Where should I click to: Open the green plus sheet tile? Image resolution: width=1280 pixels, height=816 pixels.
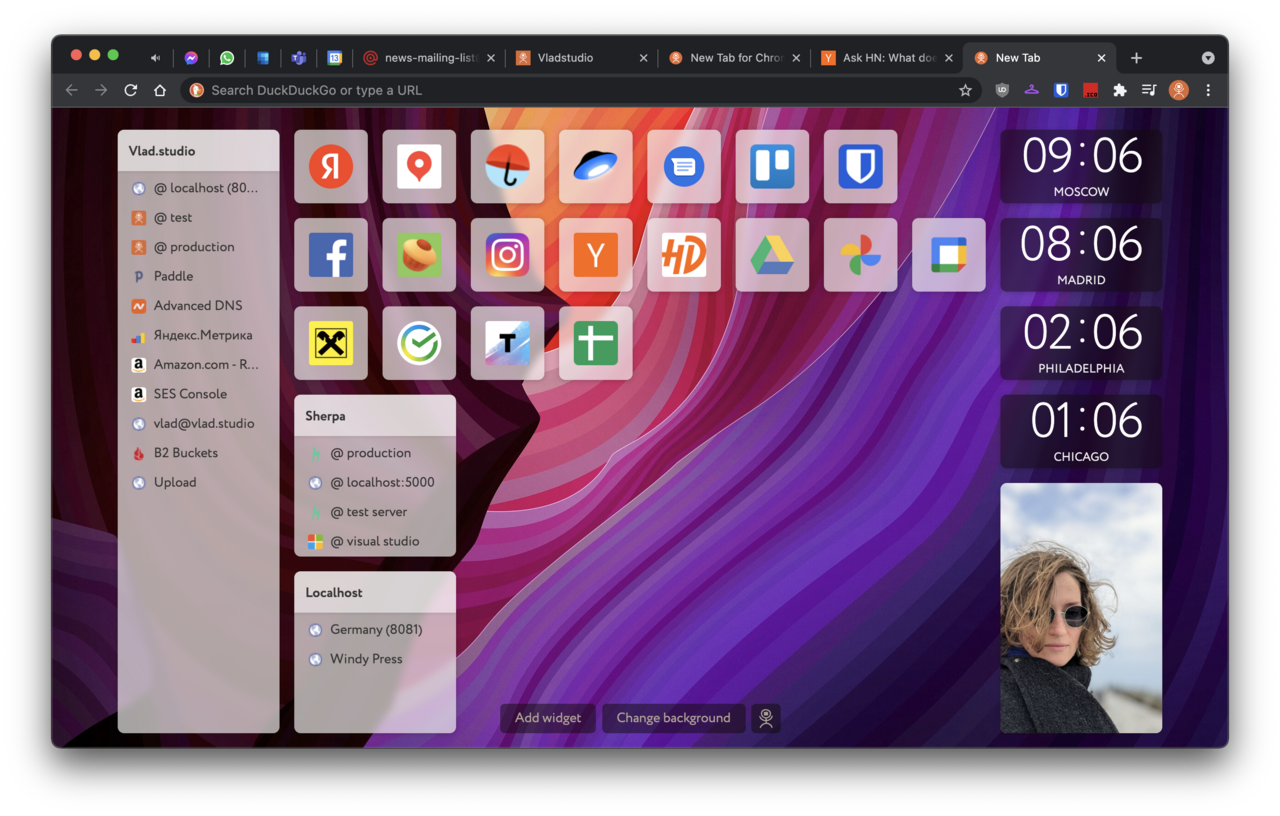pos(596,343)
